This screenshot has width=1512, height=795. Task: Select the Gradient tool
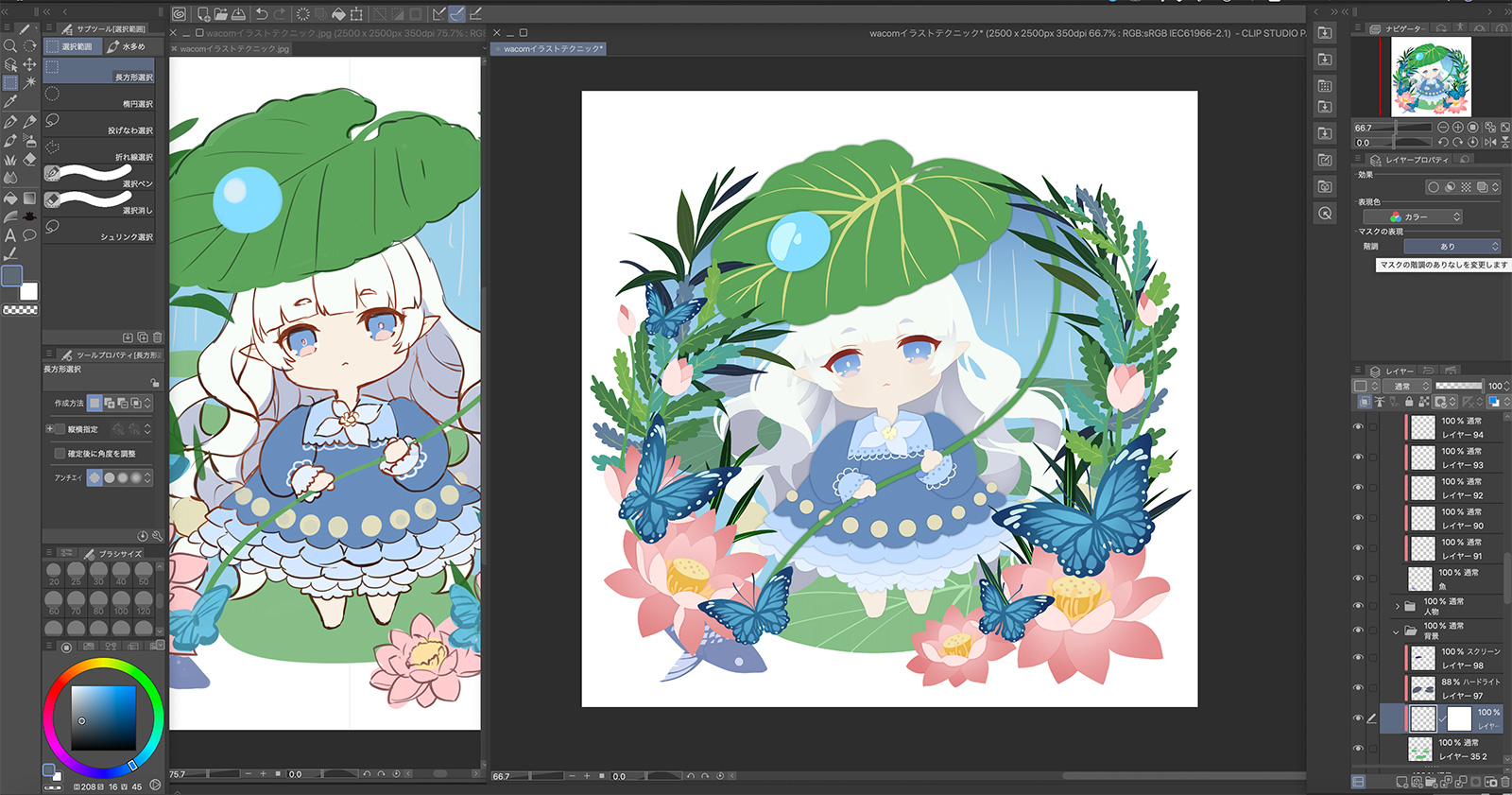coord(30,198)
